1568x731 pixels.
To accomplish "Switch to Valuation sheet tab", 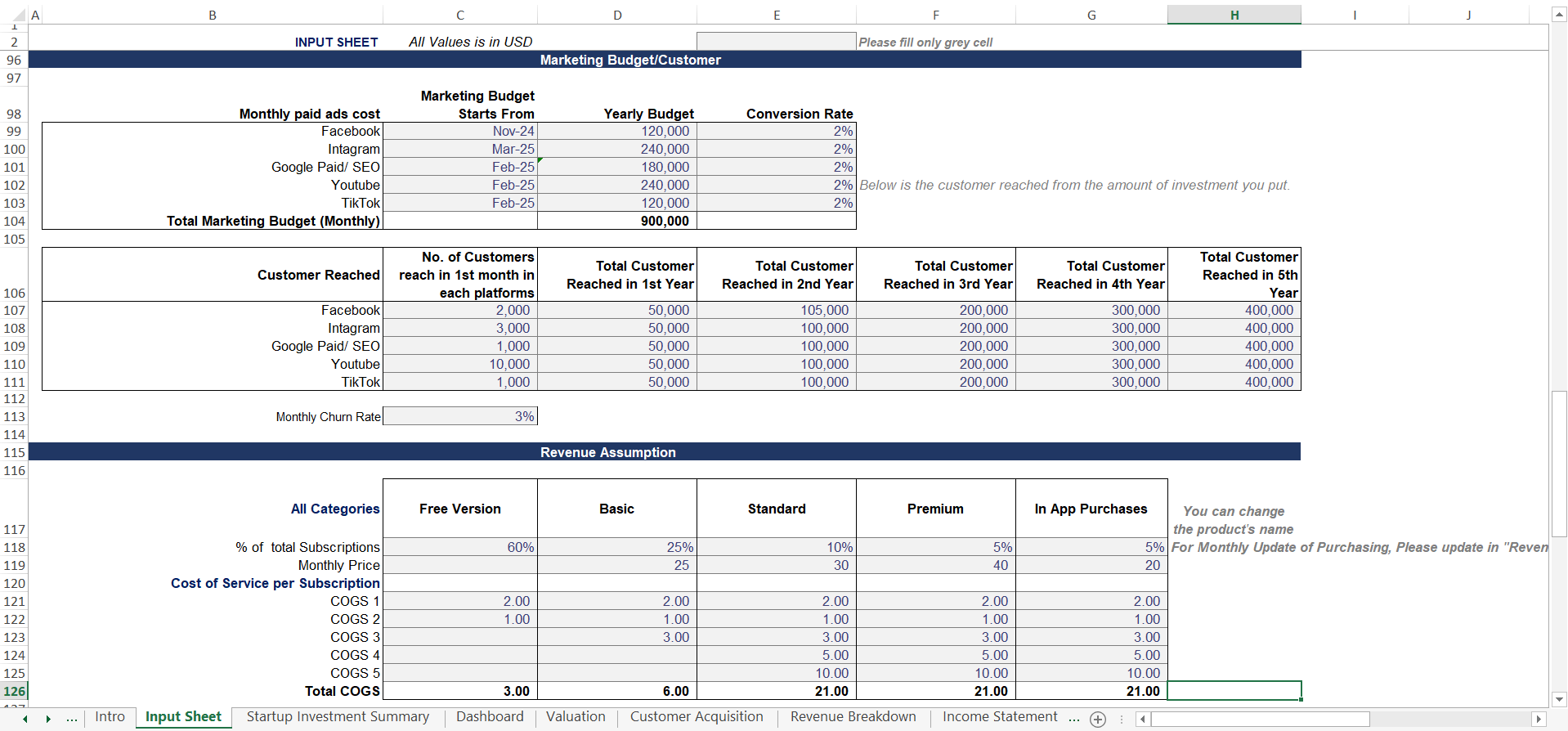I will [576, 717].
